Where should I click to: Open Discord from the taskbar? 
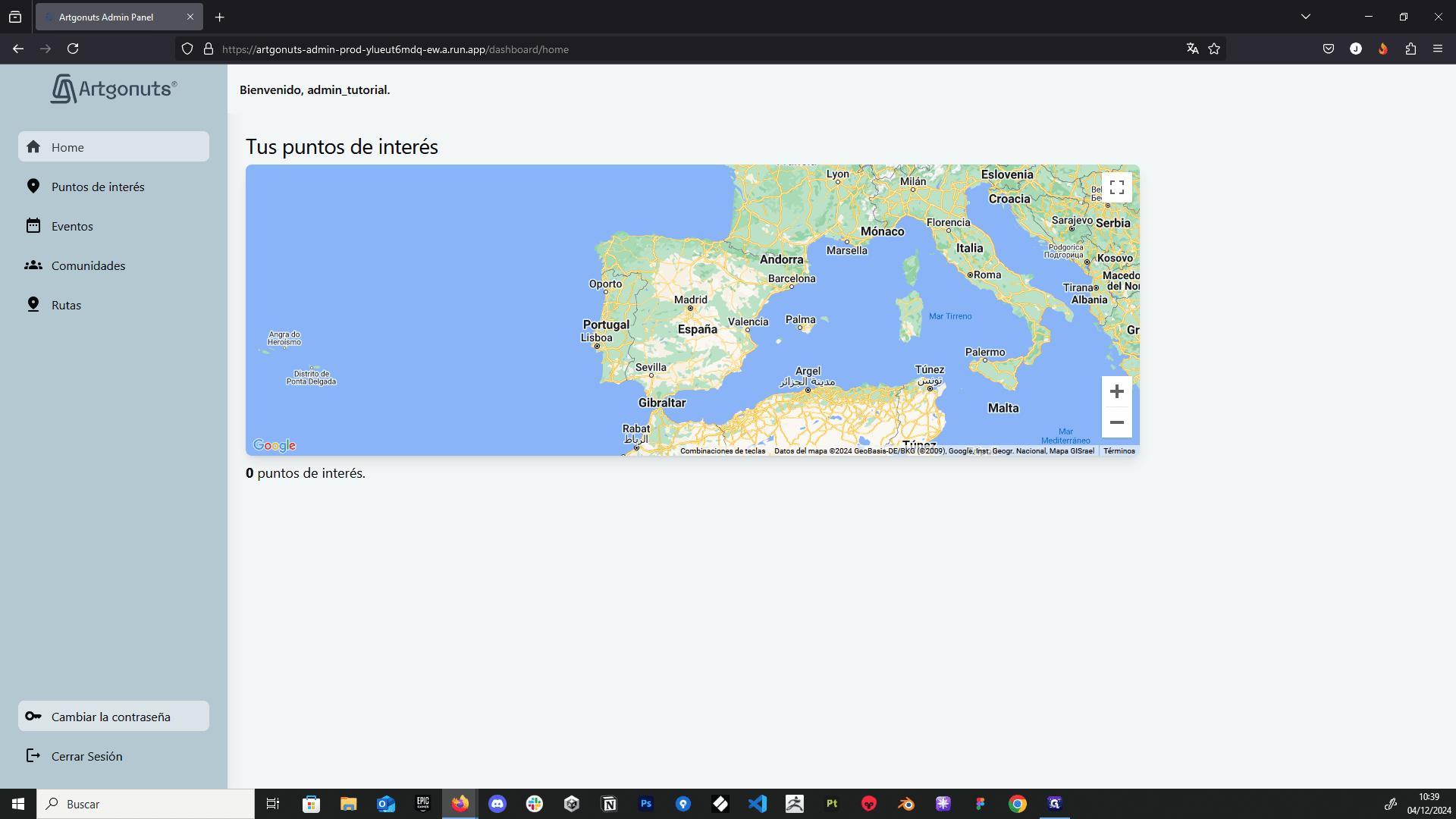(x=497, y=804)
